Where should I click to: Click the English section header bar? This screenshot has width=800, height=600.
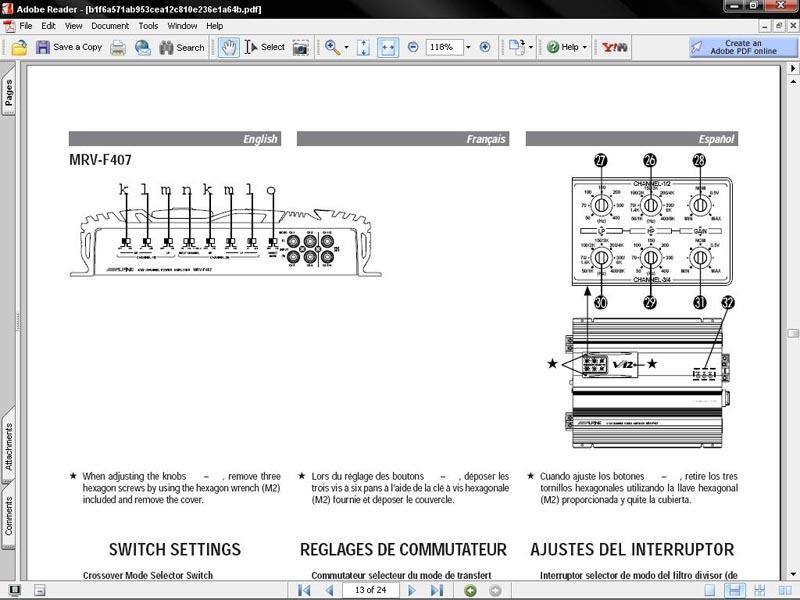pyautogui.click(x=175, y=139)
